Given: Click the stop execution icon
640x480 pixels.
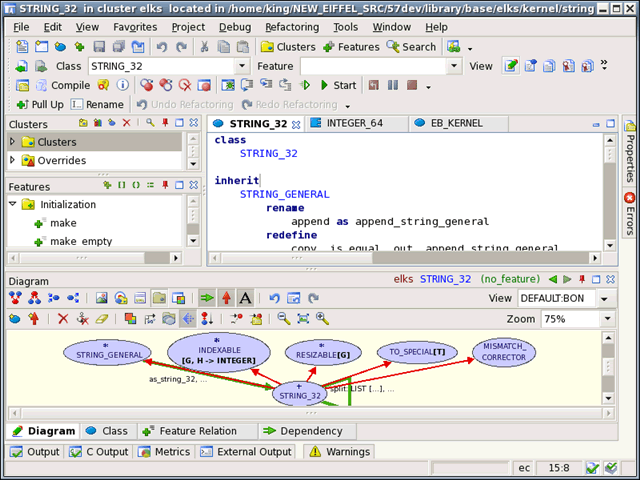Looking at the screenshot, I should coord(412,85).
